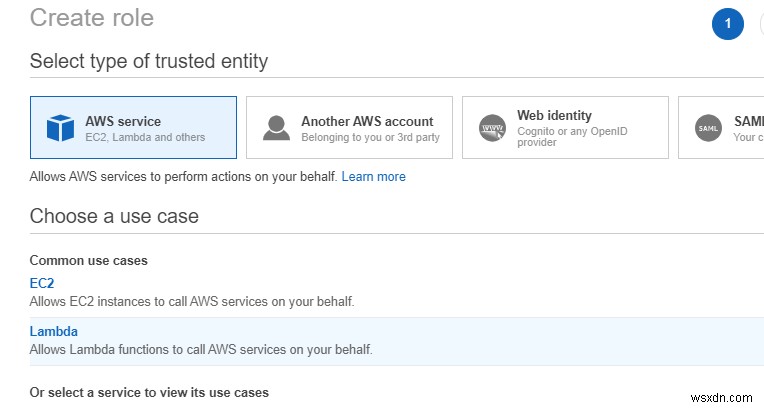Click the Web identity www globe icon
The image size is (764, 408).
(x=492, y=128)
